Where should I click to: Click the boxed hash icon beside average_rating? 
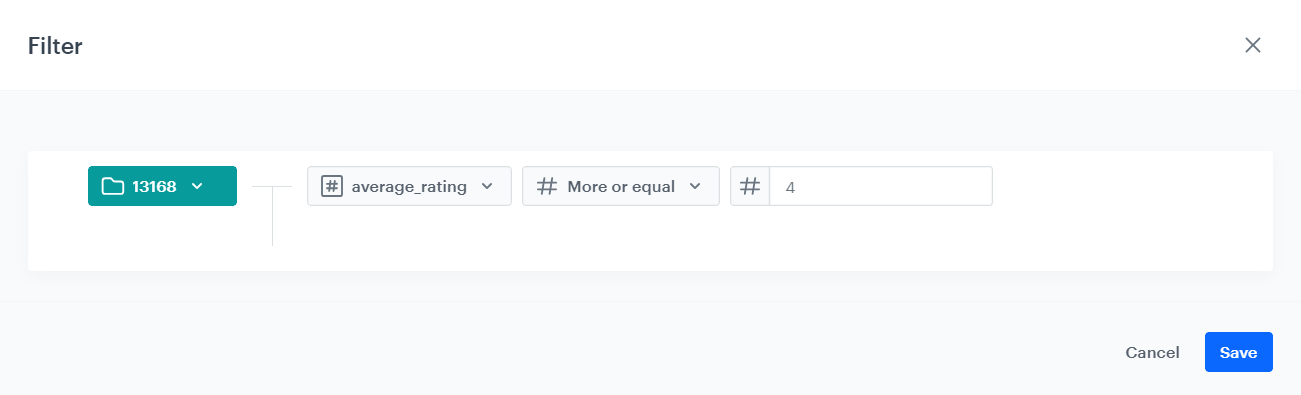pyautogui.click(x=331, y=186)
